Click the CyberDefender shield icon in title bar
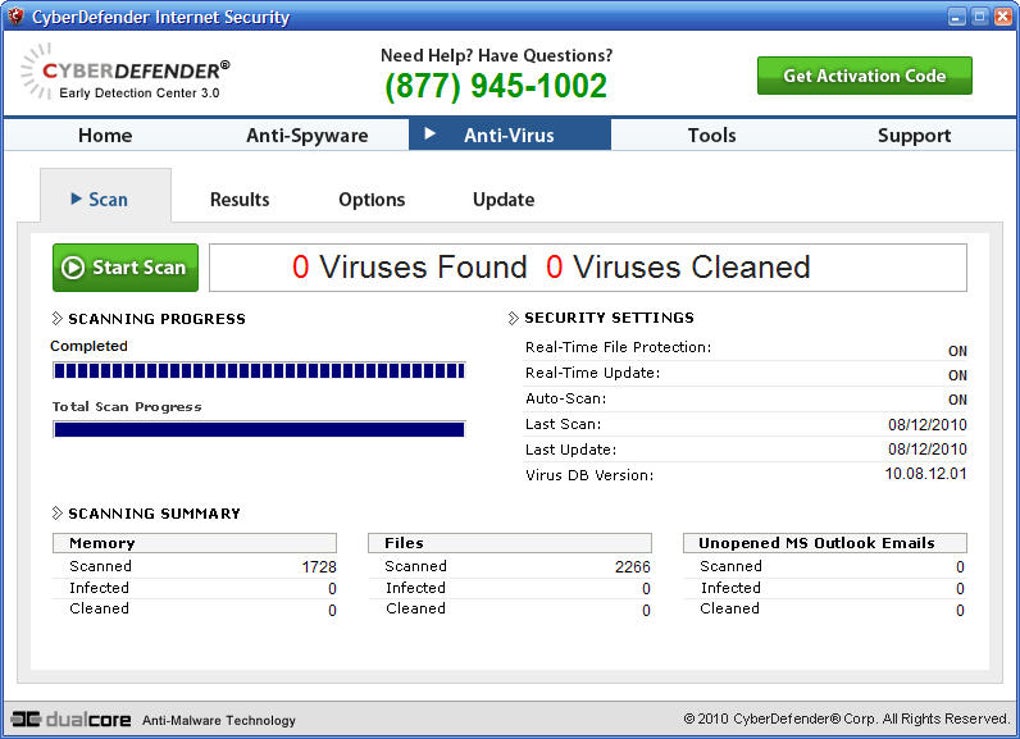 [x=15, y=17]
